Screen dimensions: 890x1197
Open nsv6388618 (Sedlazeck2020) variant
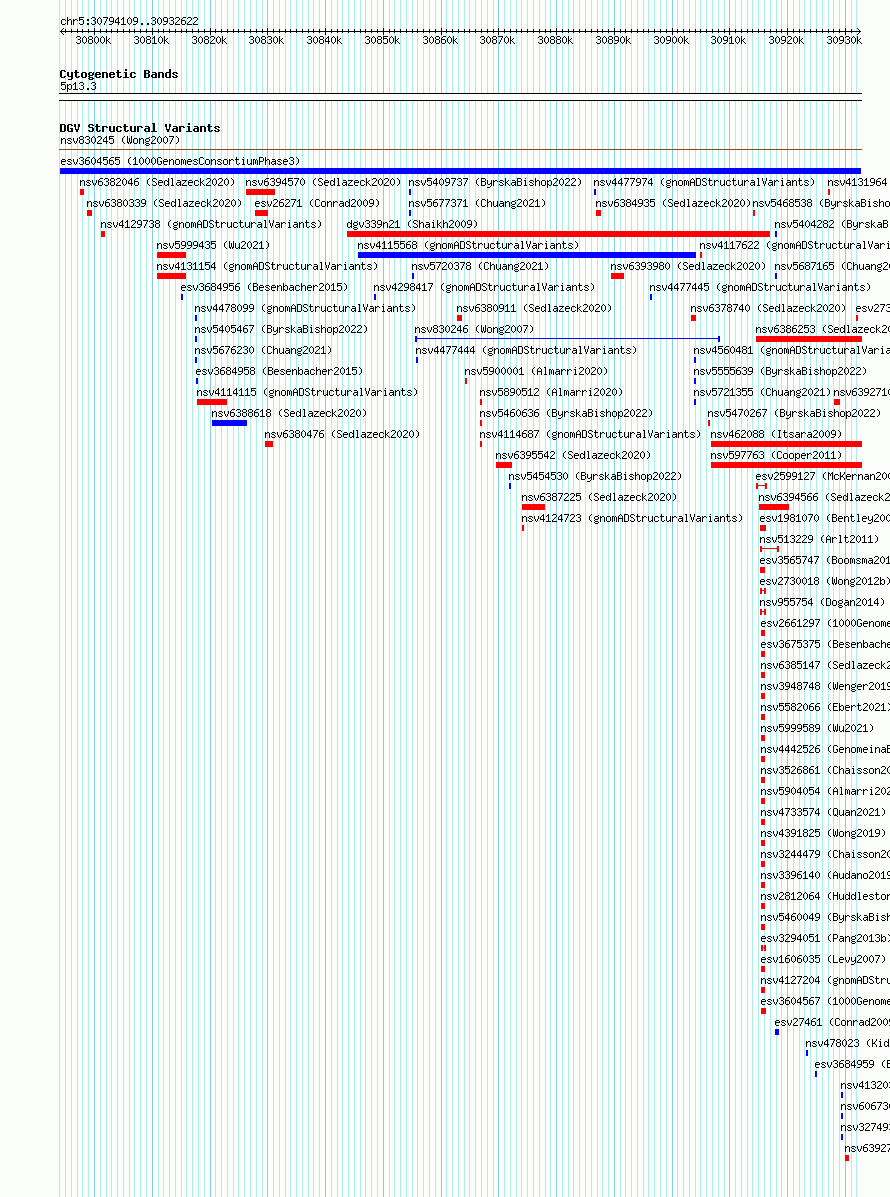[x=289, y=413]
